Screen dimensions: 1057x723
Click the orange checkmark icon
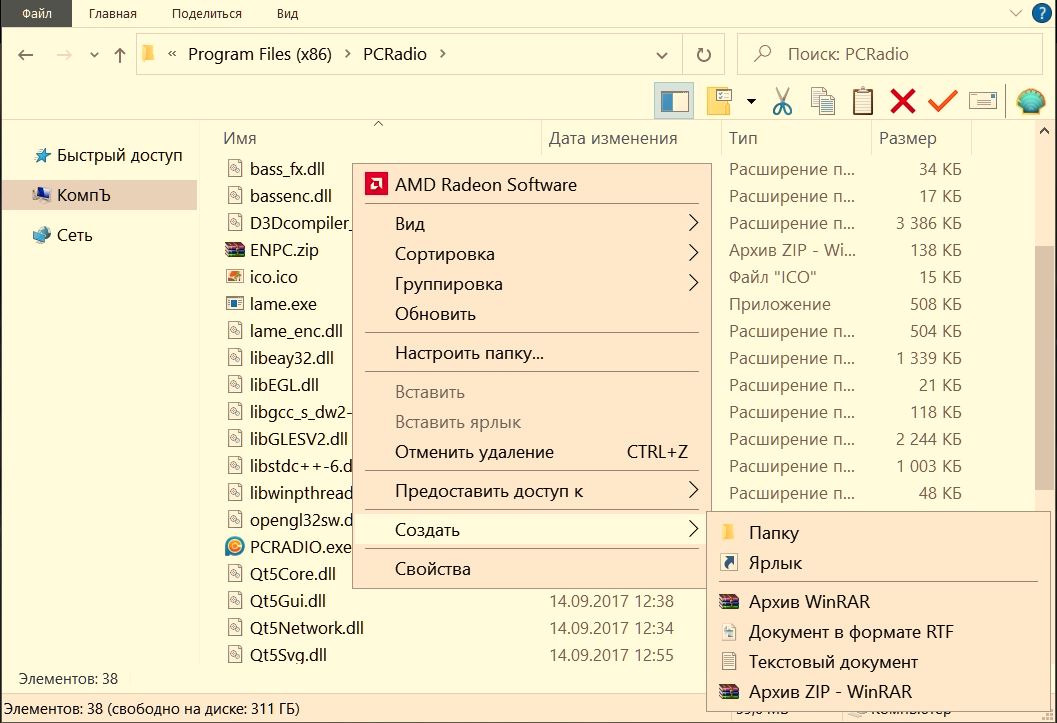942,102
